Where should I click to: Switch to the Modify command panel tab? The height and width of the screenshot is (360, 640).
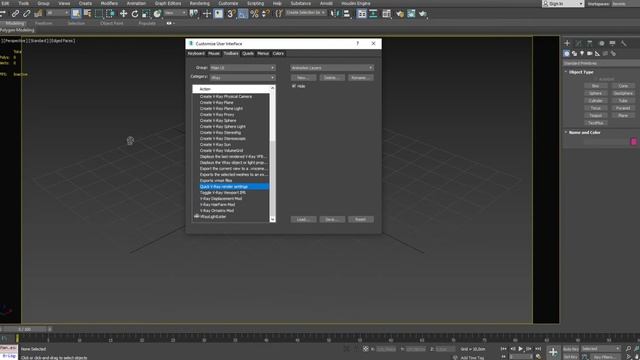(578, 43)
